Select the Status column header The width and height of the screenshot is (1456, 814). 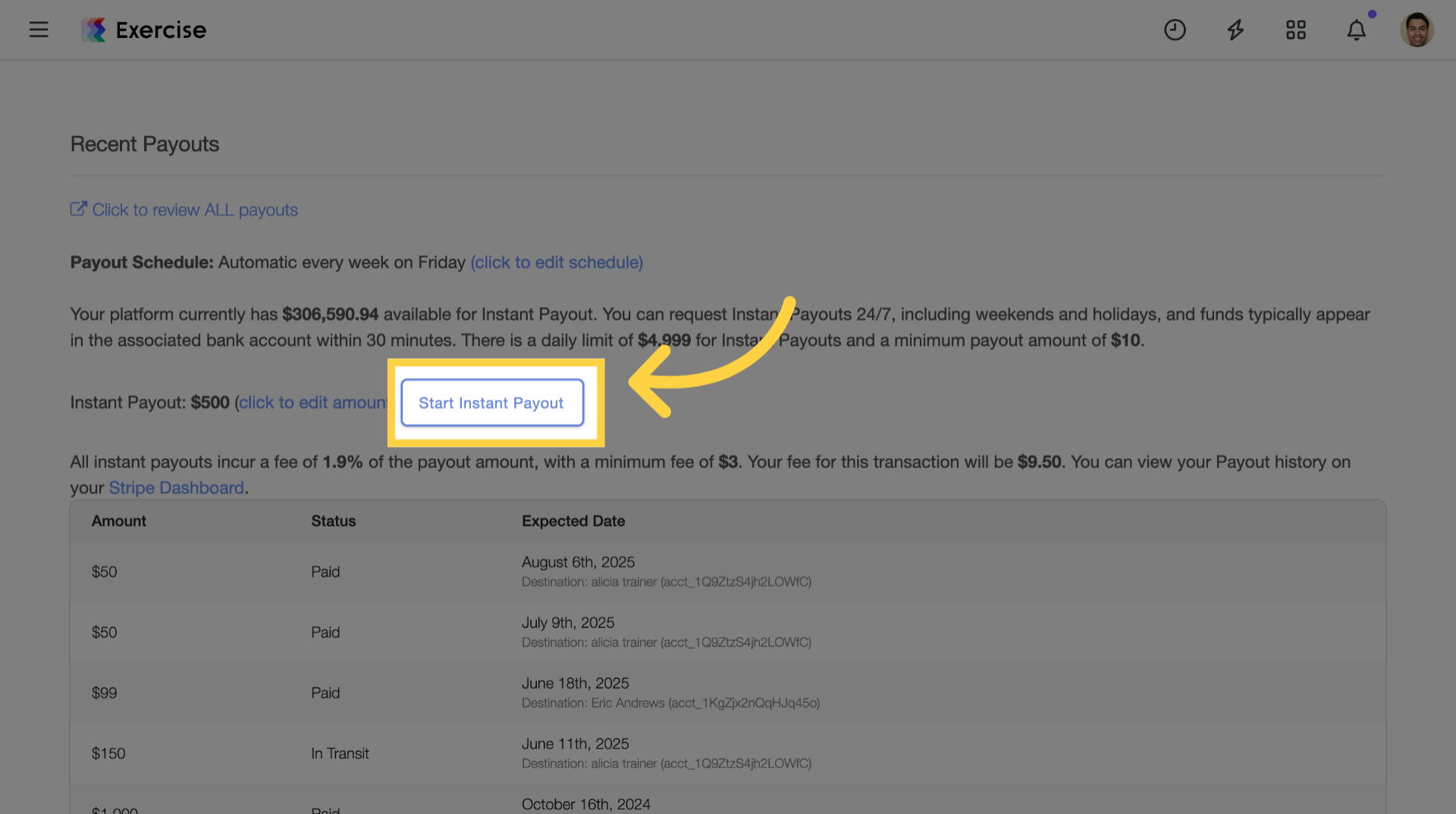pyautogui.click(x=334, y=521)
